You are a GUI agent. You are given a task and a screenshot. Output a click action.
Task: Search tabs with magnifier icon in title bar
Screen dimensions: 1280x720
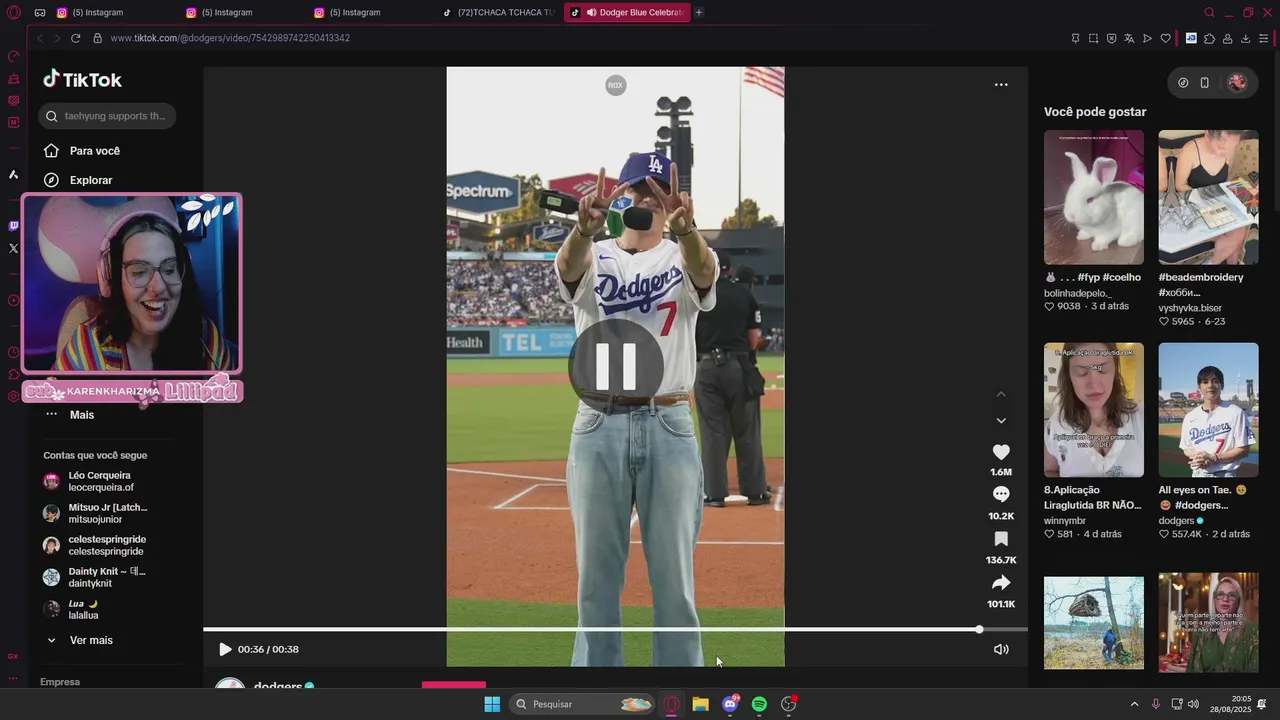click(x=1209, y=12)
